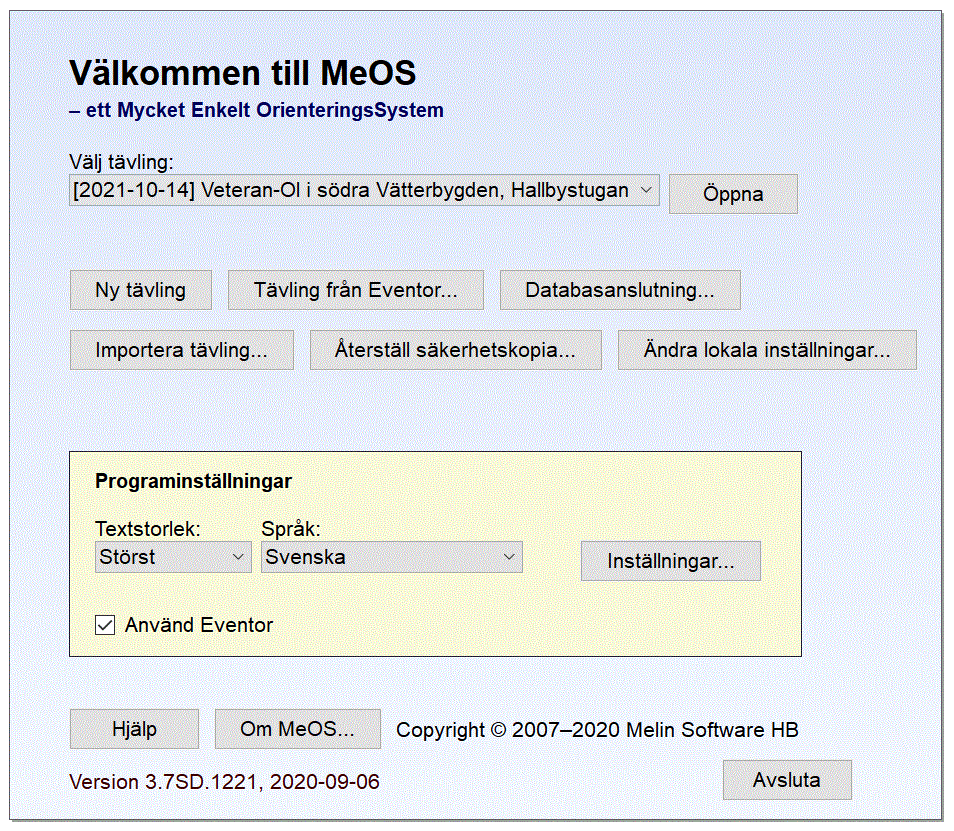Open the Hjälp help page

tap(134, 729)
